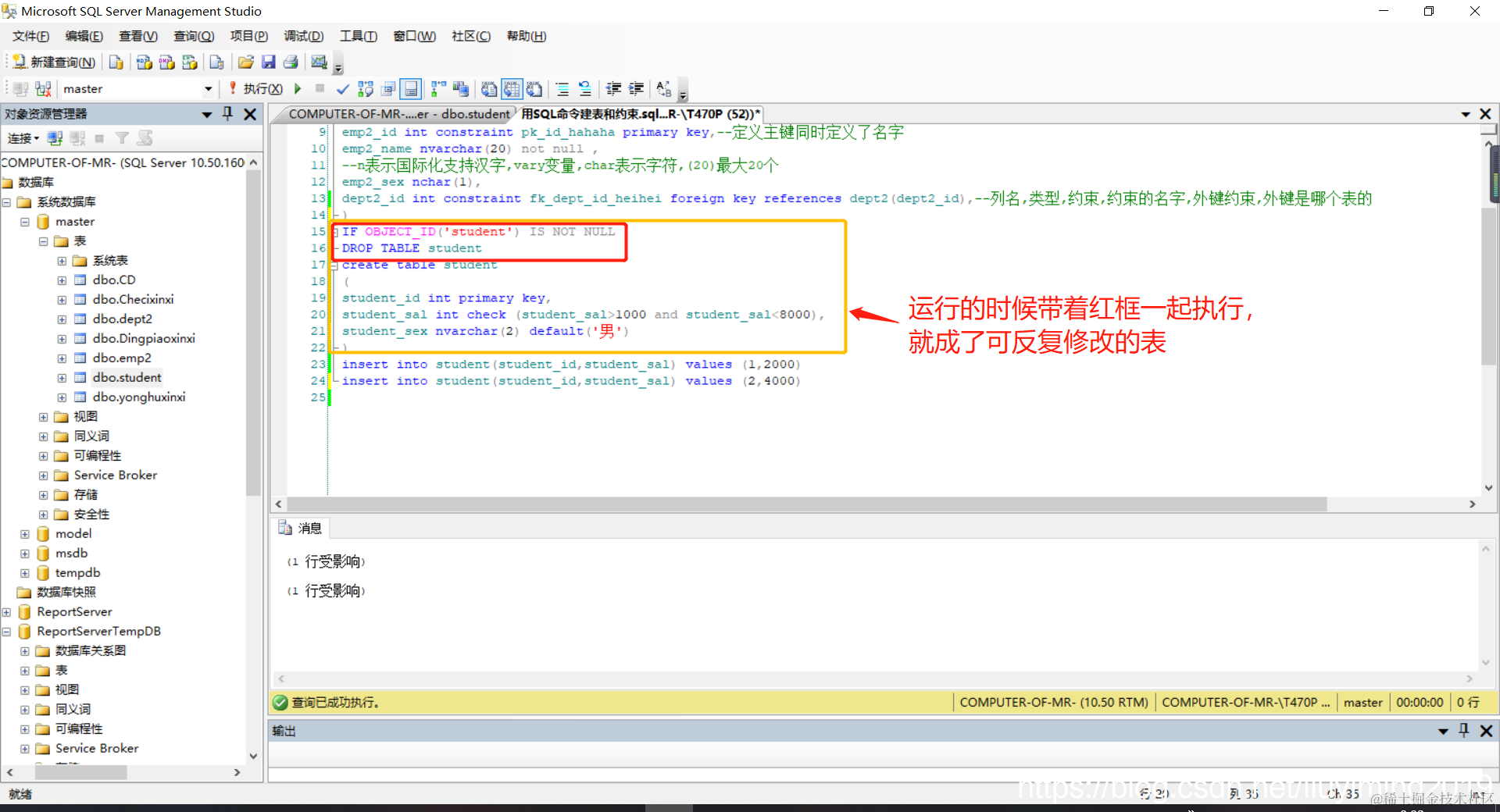Switch to Results to Text

(489, 89)
